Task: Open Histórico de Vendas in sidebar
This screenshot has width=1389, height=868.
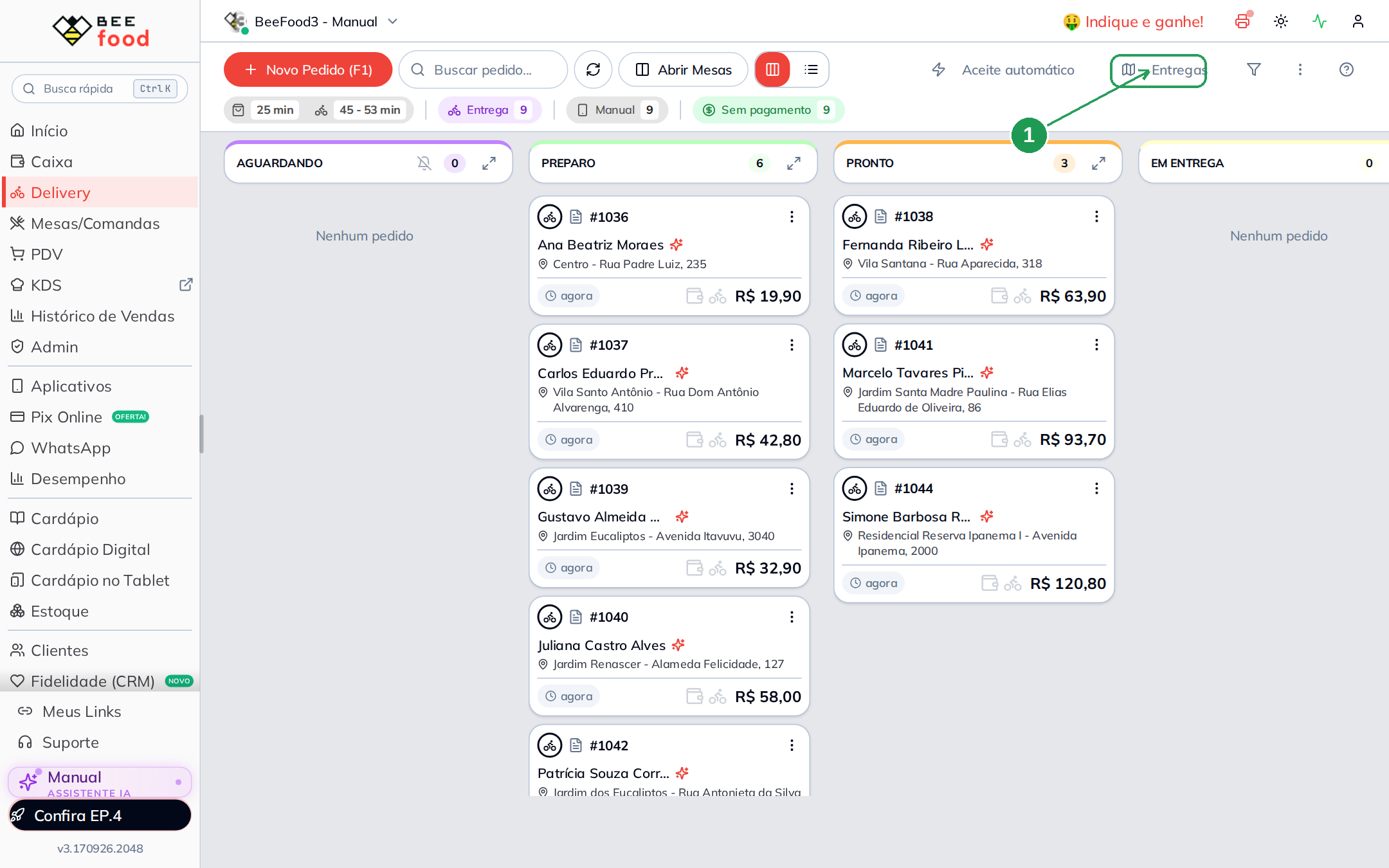Action: pos(100,316)
